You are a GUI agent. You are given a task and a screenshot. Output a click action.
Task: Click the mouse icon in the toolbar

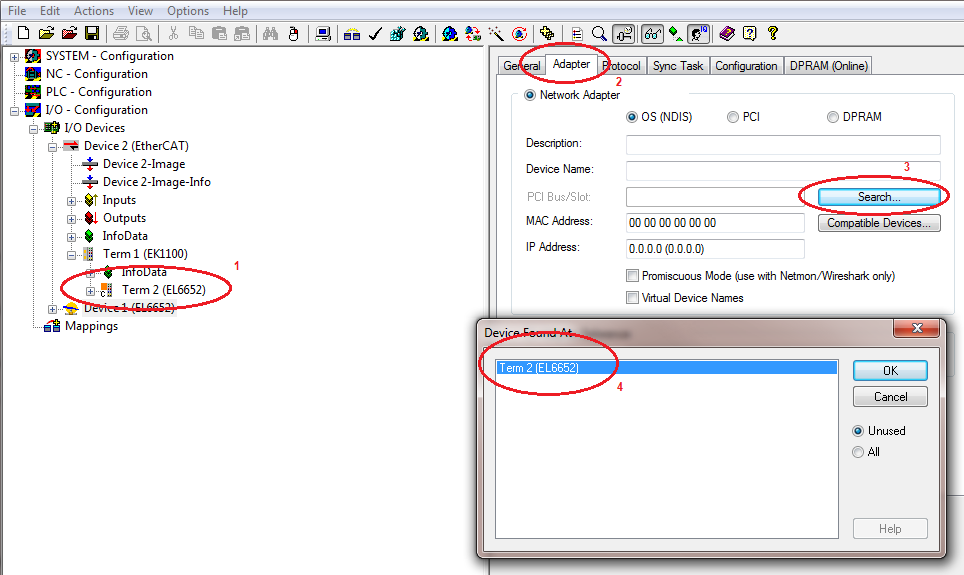(x=293, y=33)
